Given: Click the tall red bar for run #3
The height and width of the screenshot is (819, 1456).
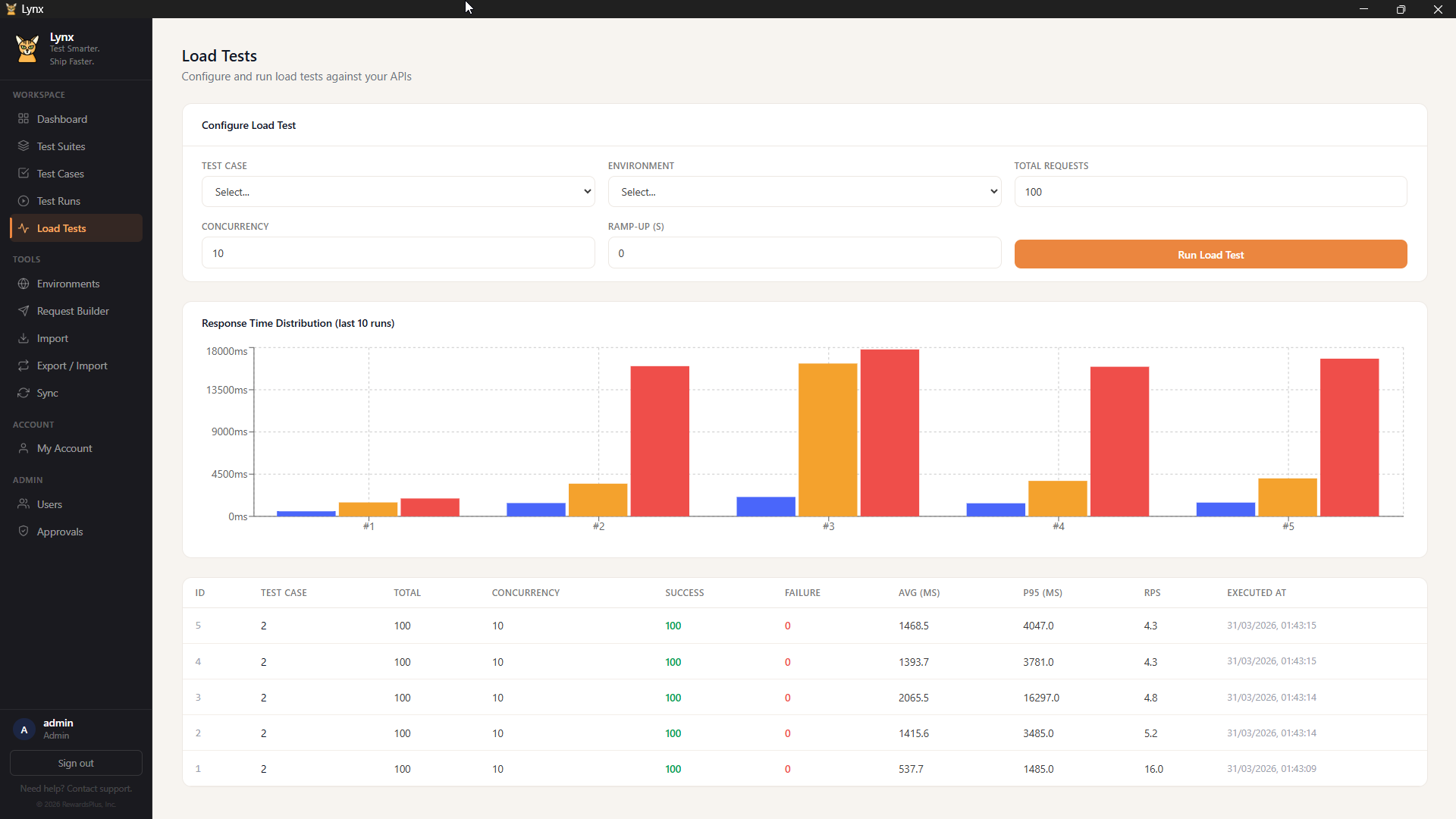Looking at the screenshot, I should [x=889, y=432].
